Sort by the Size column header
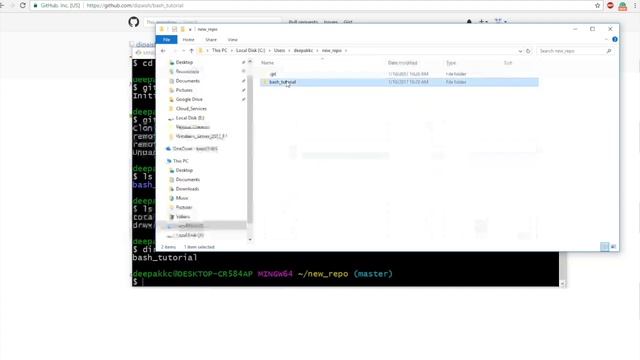Image resolution: width=640 pixels, height=360 pixels. click(x=508, y=63)
